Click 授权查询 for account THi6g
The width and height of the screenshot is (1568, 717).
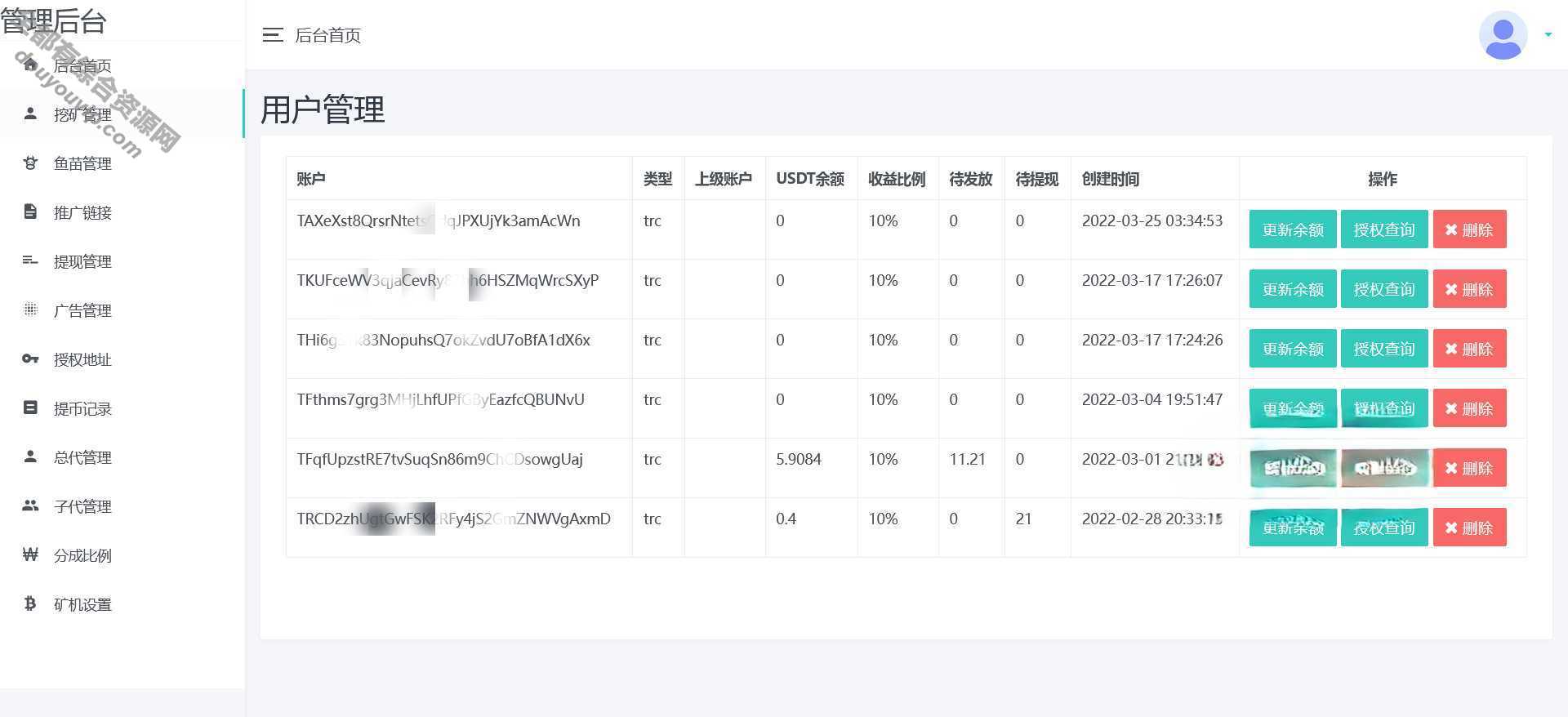tap(1384, 349)
